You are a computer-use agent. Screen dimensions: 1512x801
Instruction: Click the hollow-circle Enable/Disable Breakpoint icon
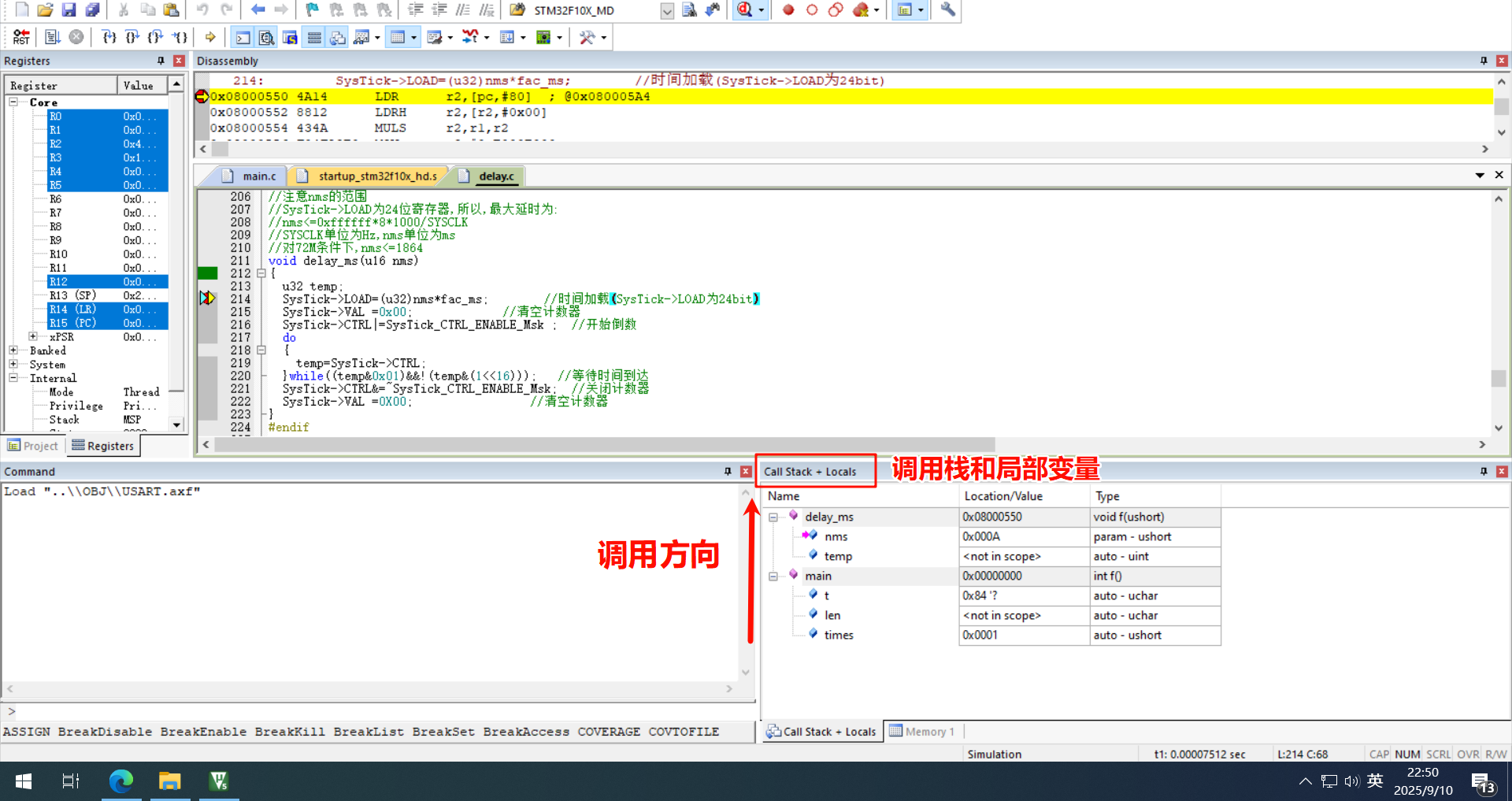812,9
